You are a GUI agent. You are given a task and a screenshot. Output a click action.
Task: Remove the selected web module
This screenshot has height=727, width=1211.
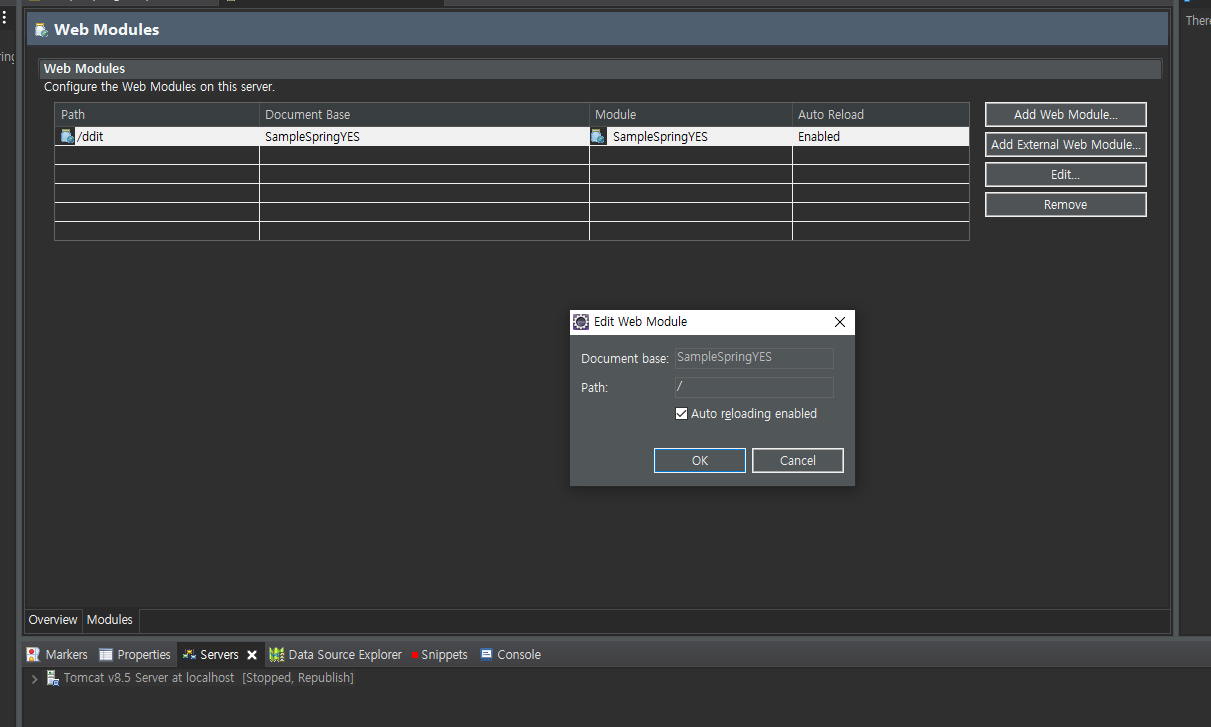[x=1065, y=204]
